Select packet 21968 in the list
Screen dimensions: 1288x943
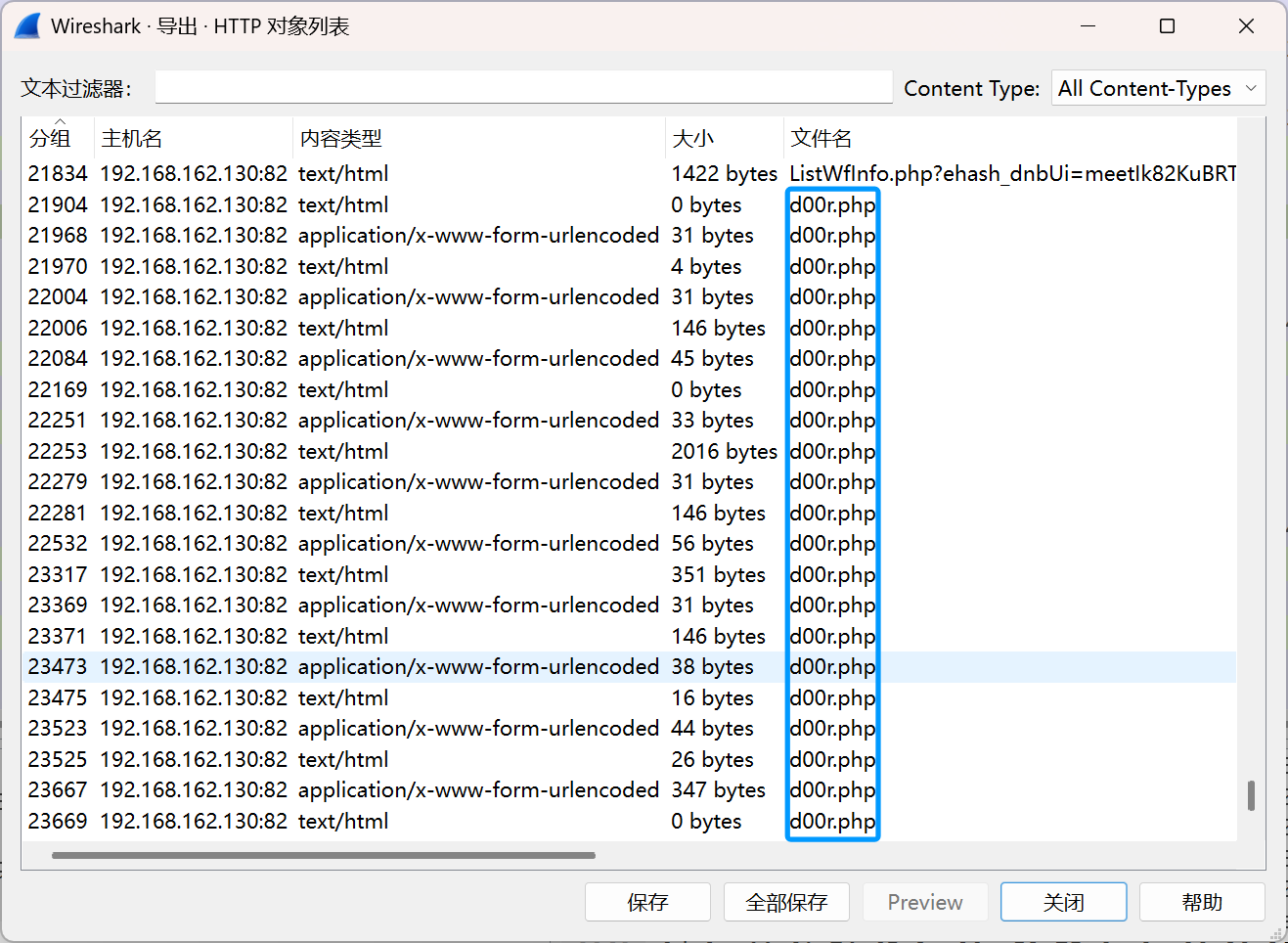[630, 235]
